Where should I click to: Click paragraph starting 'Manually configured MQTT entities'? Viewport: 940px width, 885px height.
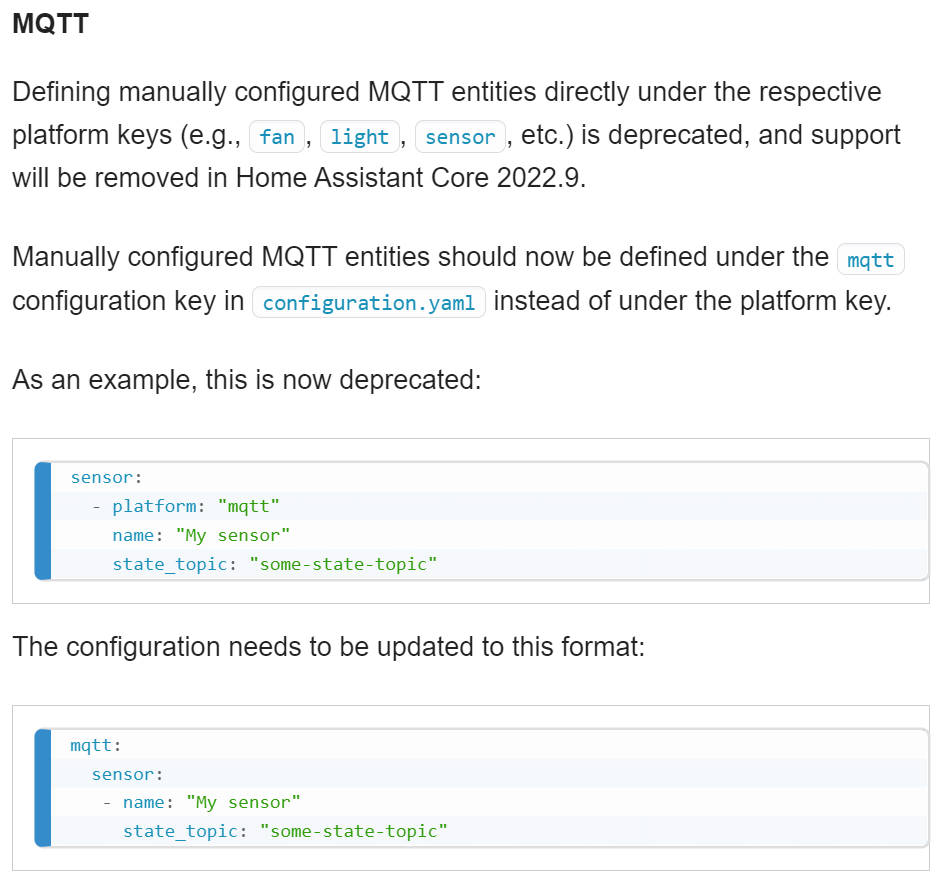pos(458,279)
